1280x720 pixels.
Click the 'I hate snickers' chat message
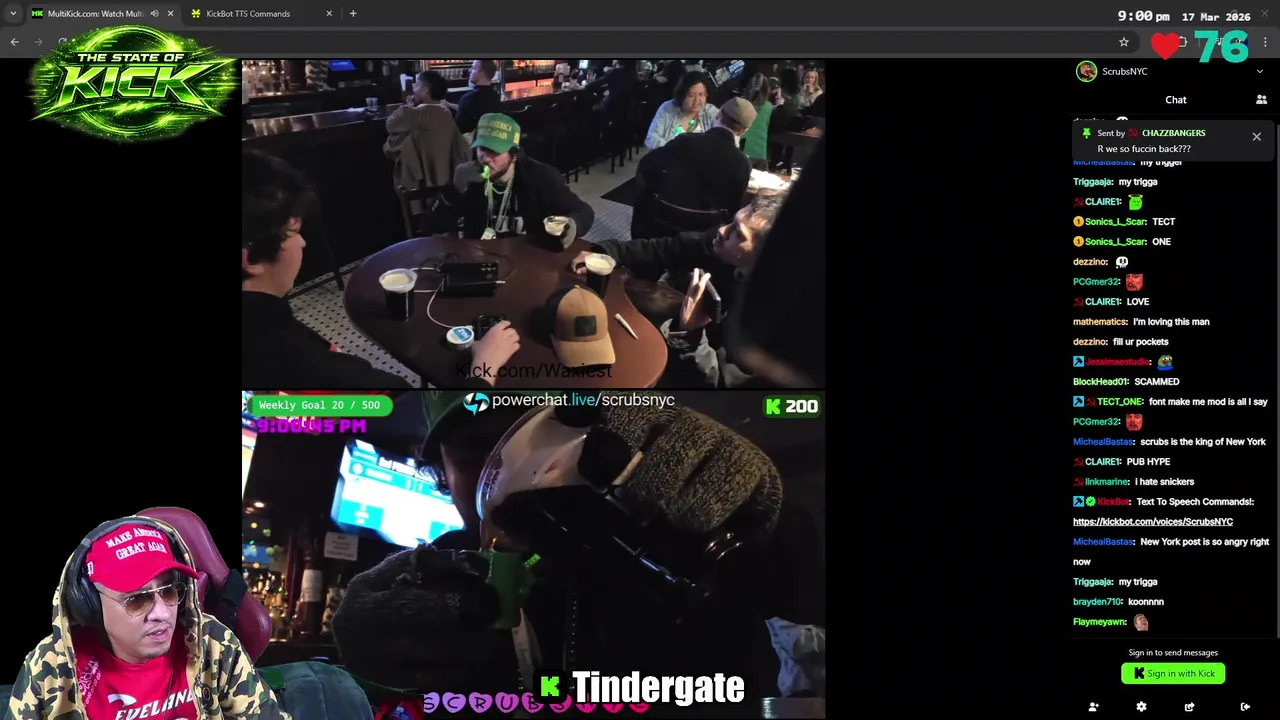point(1164,482)
